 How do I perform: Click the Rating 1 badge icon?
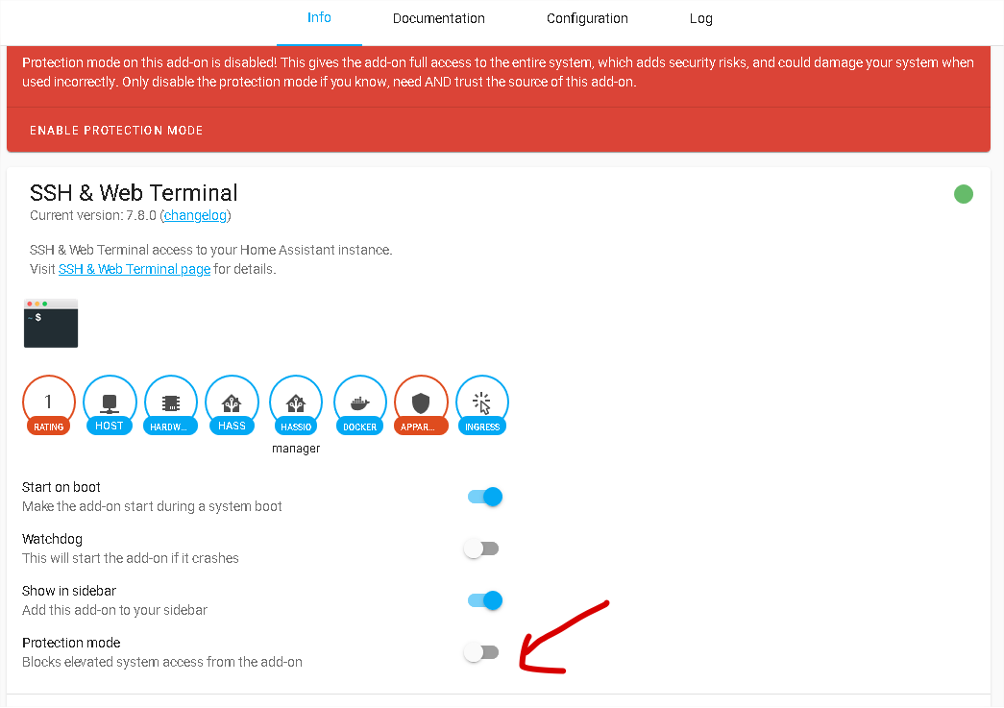(49, 406)
